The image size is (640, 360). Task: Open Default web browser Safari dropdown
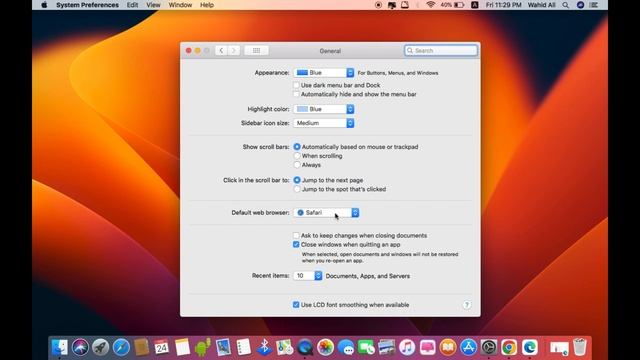(327, 213)
